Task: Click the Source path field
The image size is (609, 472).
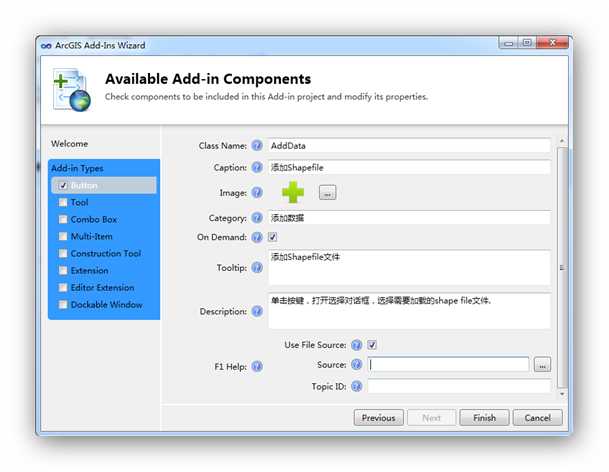Action: (448, 365)
